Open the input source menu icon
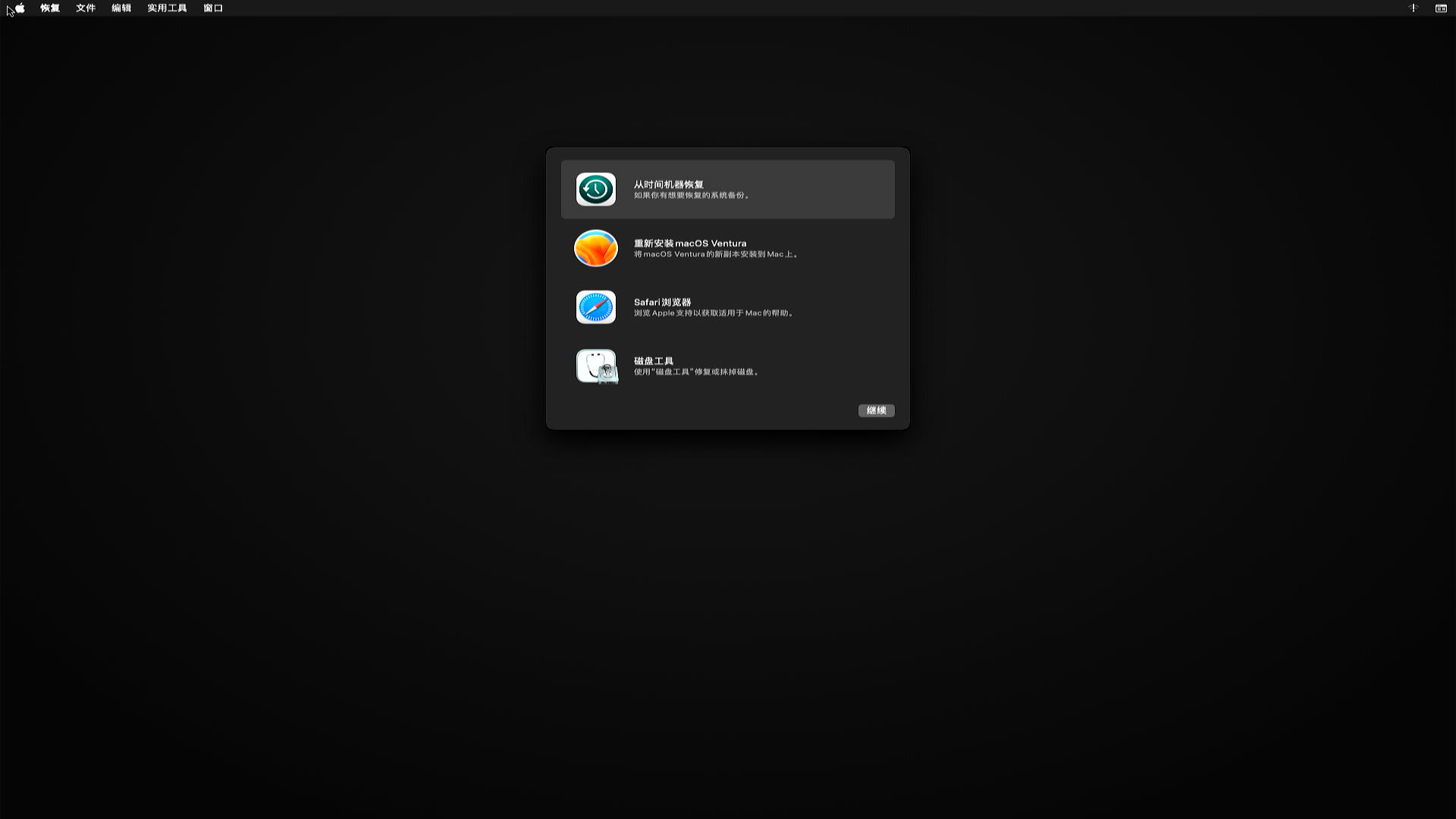Screen dimensions: 1456x819 pos(1441,8)
